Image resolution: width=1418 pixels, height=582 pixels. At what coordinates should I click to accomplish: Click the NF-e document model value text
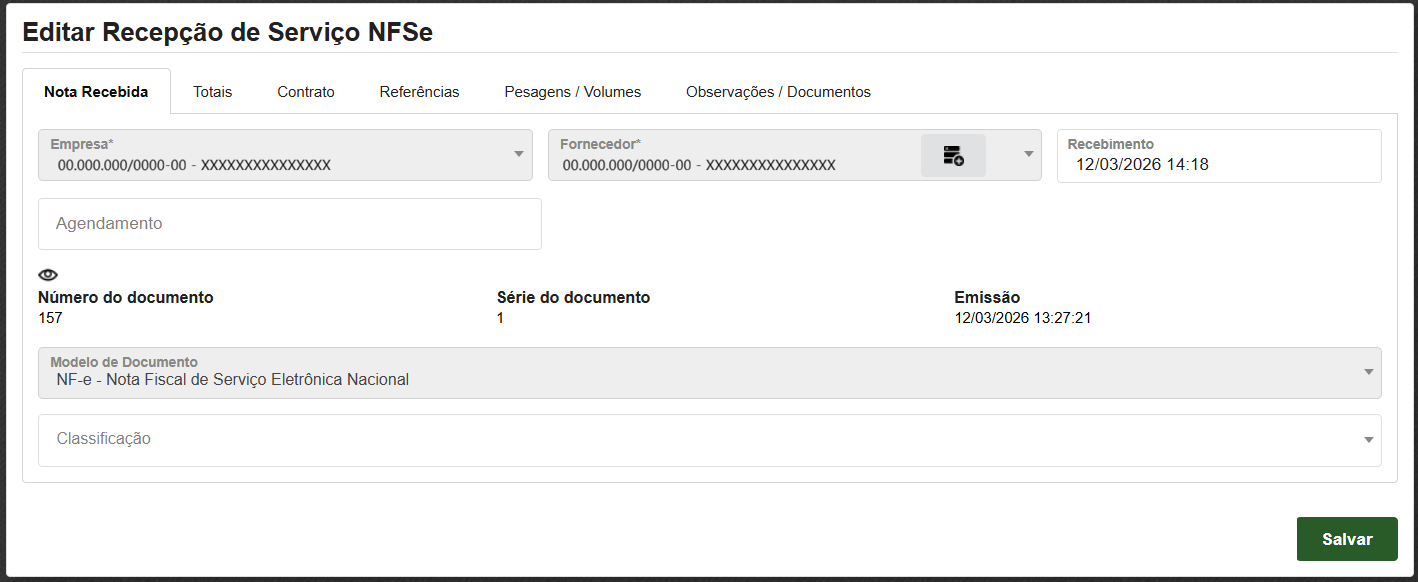[233, 380]
